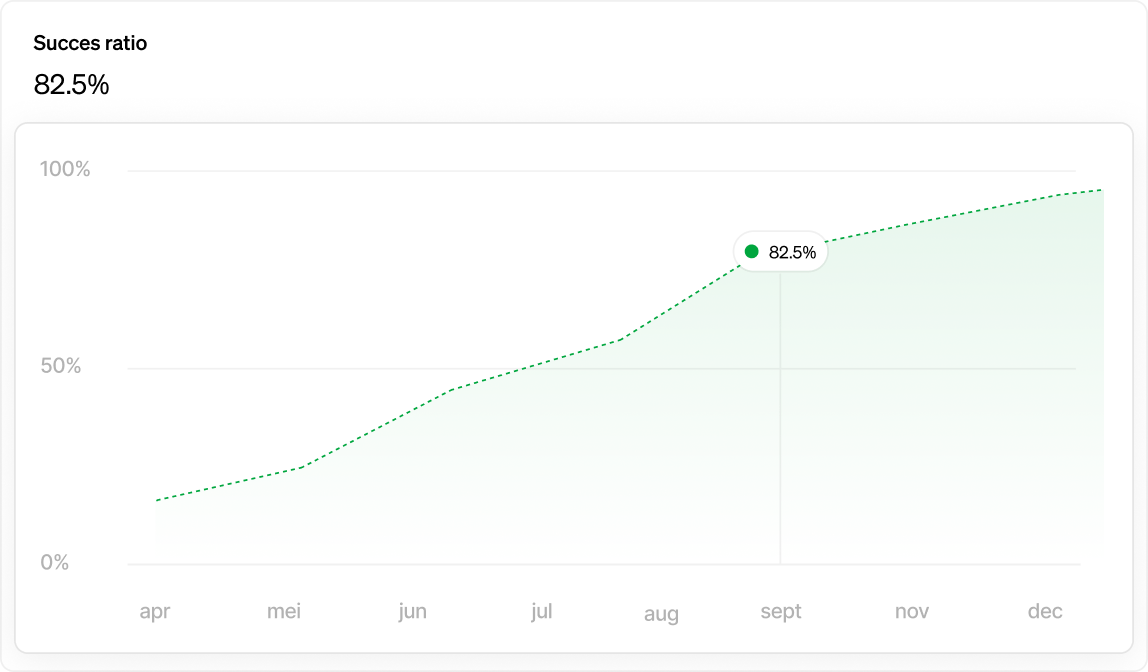
Task: Select the apr month label
Action: 155,611
